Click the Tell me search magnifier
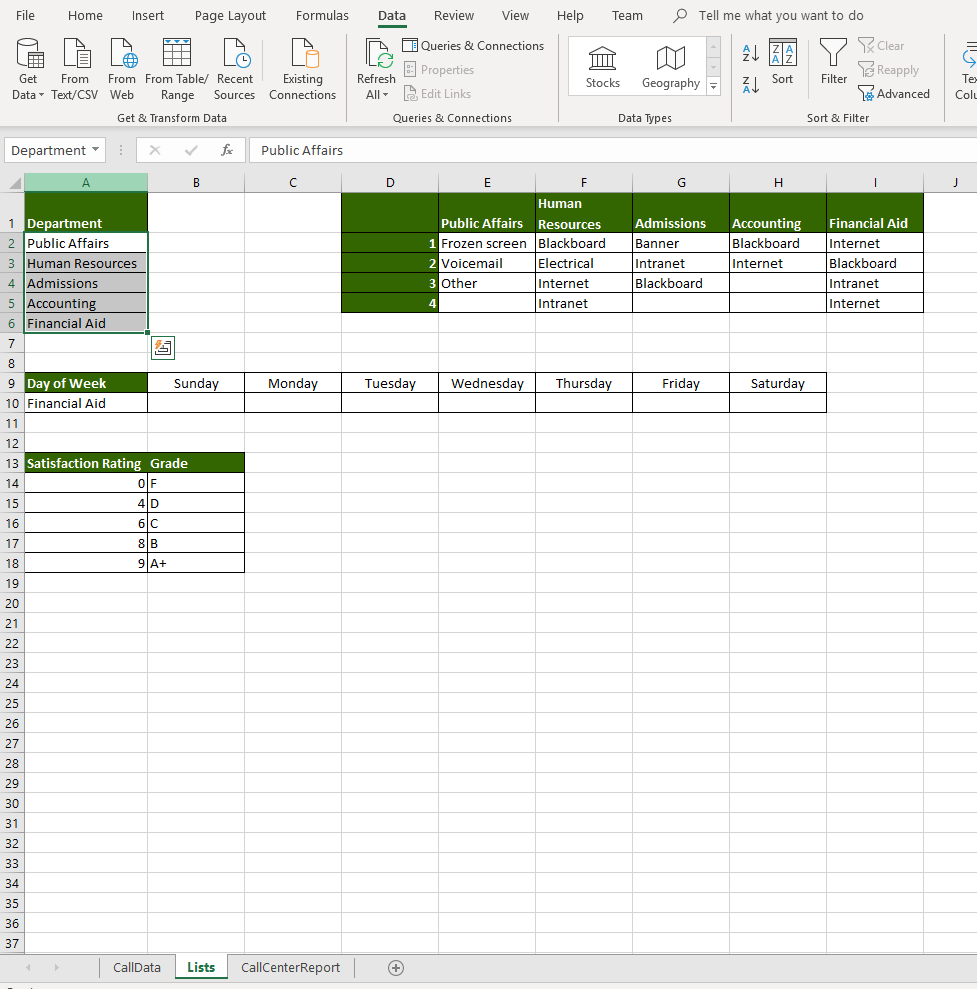977x989 pixels. click(x=680, y=15)
